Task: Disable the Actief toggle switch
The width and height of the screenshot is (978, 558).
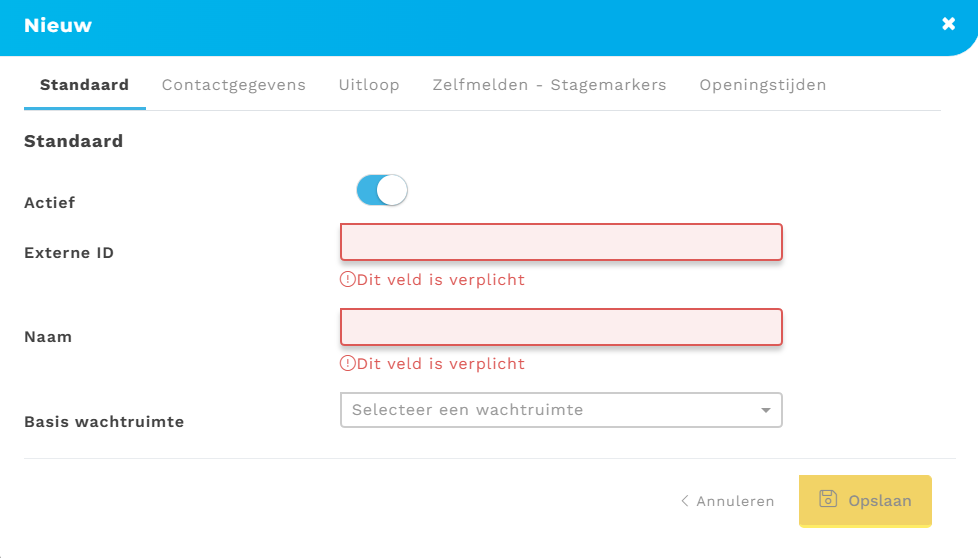Action: tap(382, 190)
